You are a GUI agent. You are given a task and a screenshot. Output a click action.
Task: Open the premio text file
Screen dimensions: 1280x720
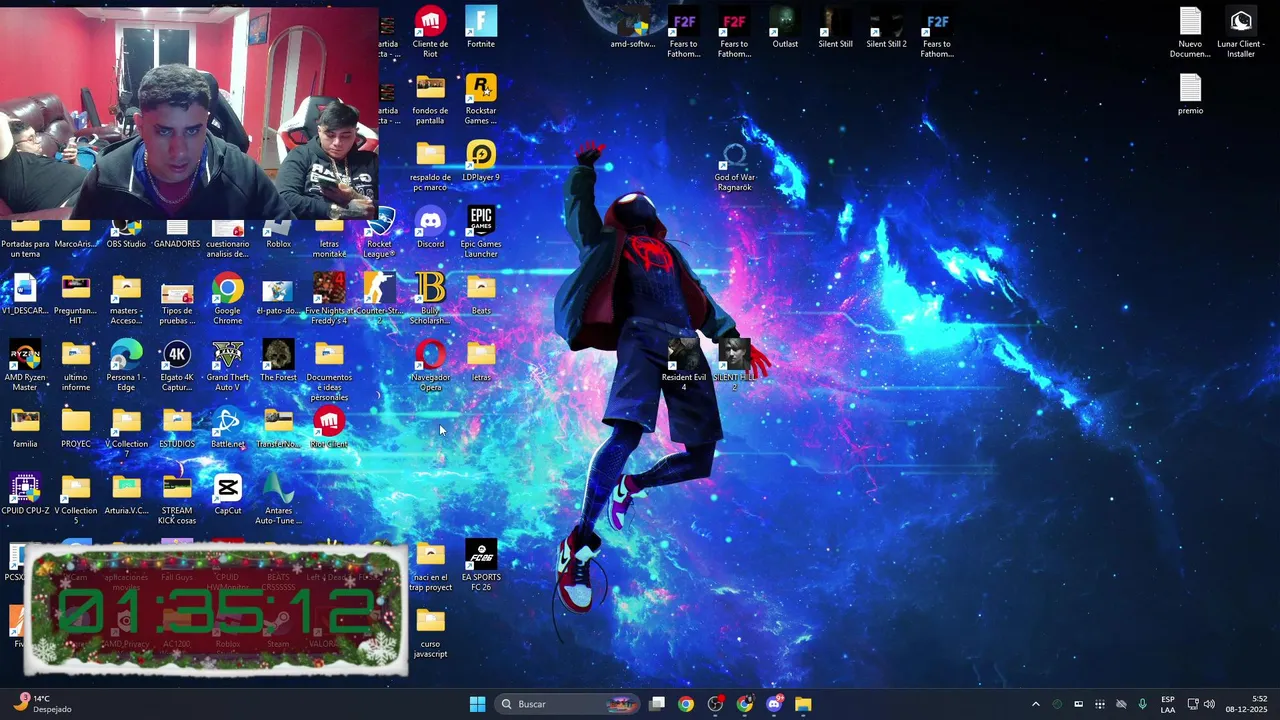tap(1190, 95)
